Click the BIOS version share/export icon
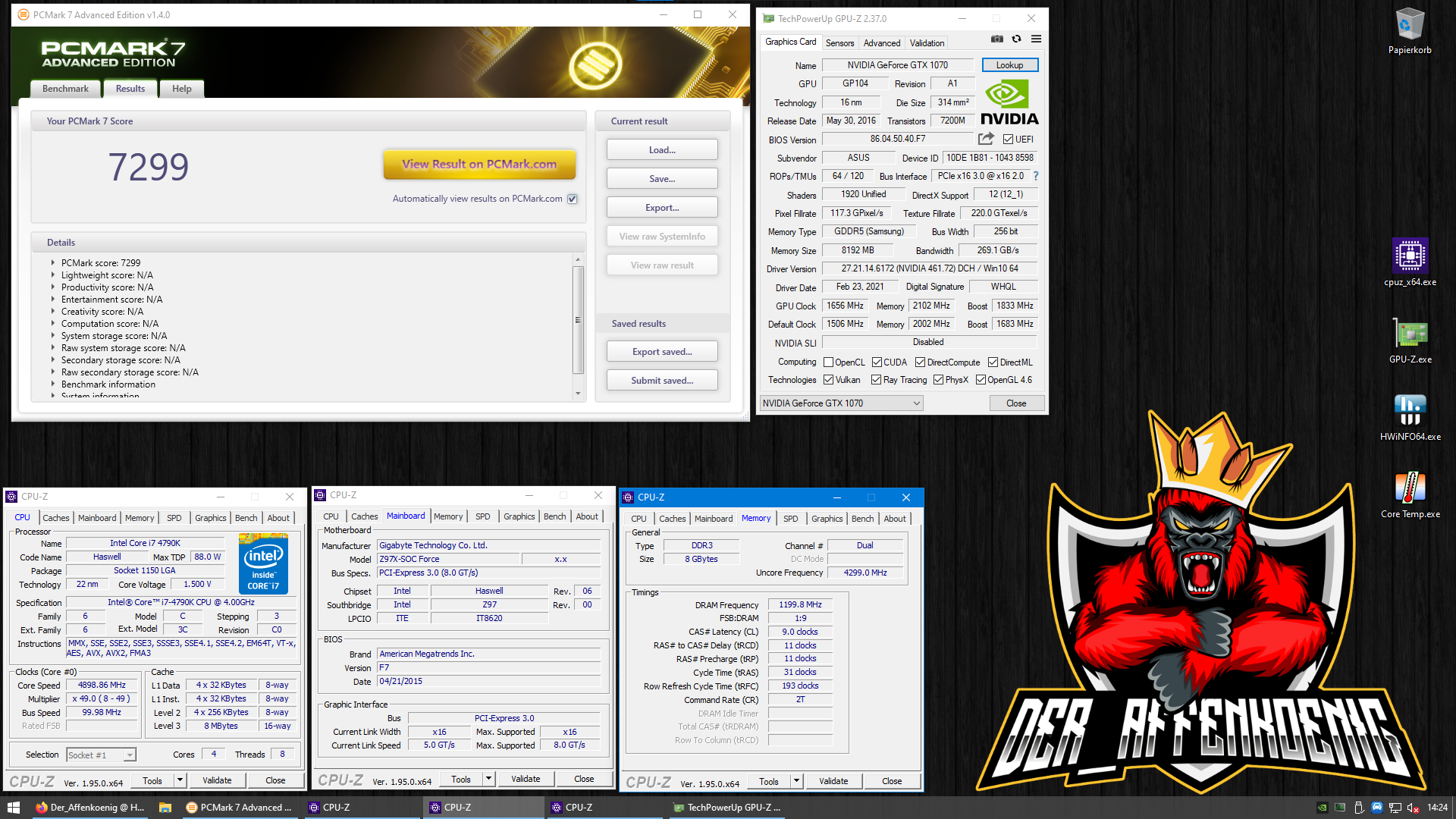The height and width of the screenshot is (819, 1456). (986, 139)
